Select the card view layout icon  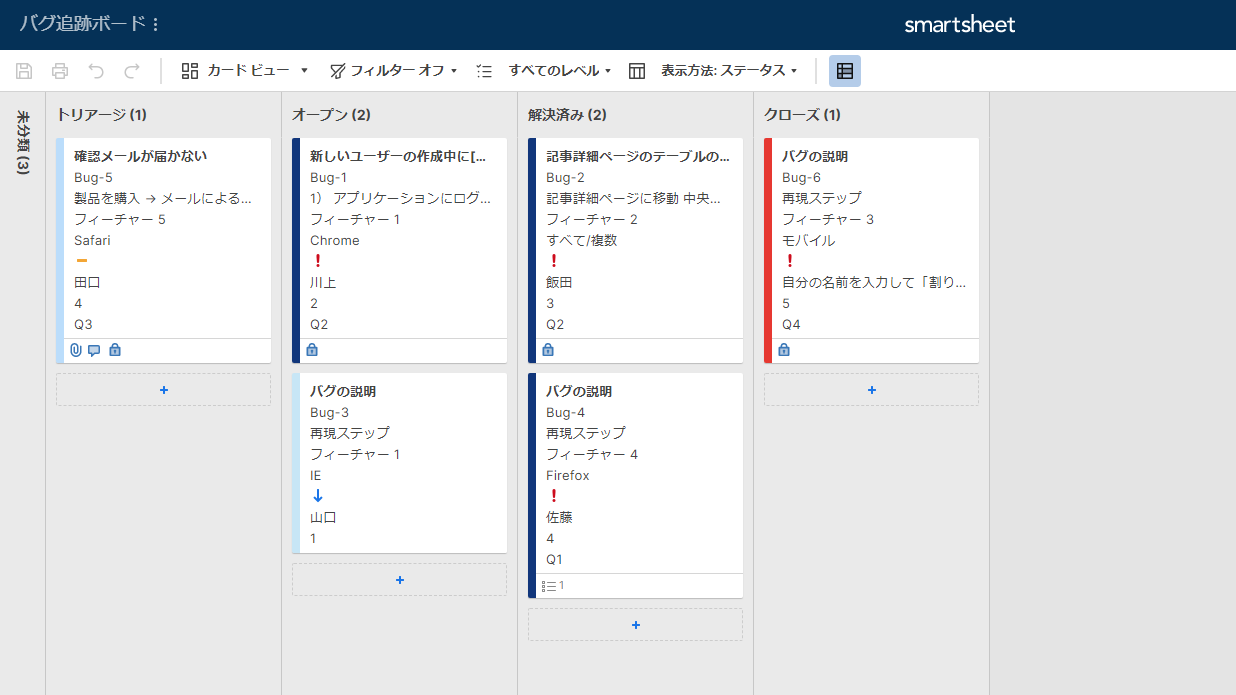pos(188,71)
